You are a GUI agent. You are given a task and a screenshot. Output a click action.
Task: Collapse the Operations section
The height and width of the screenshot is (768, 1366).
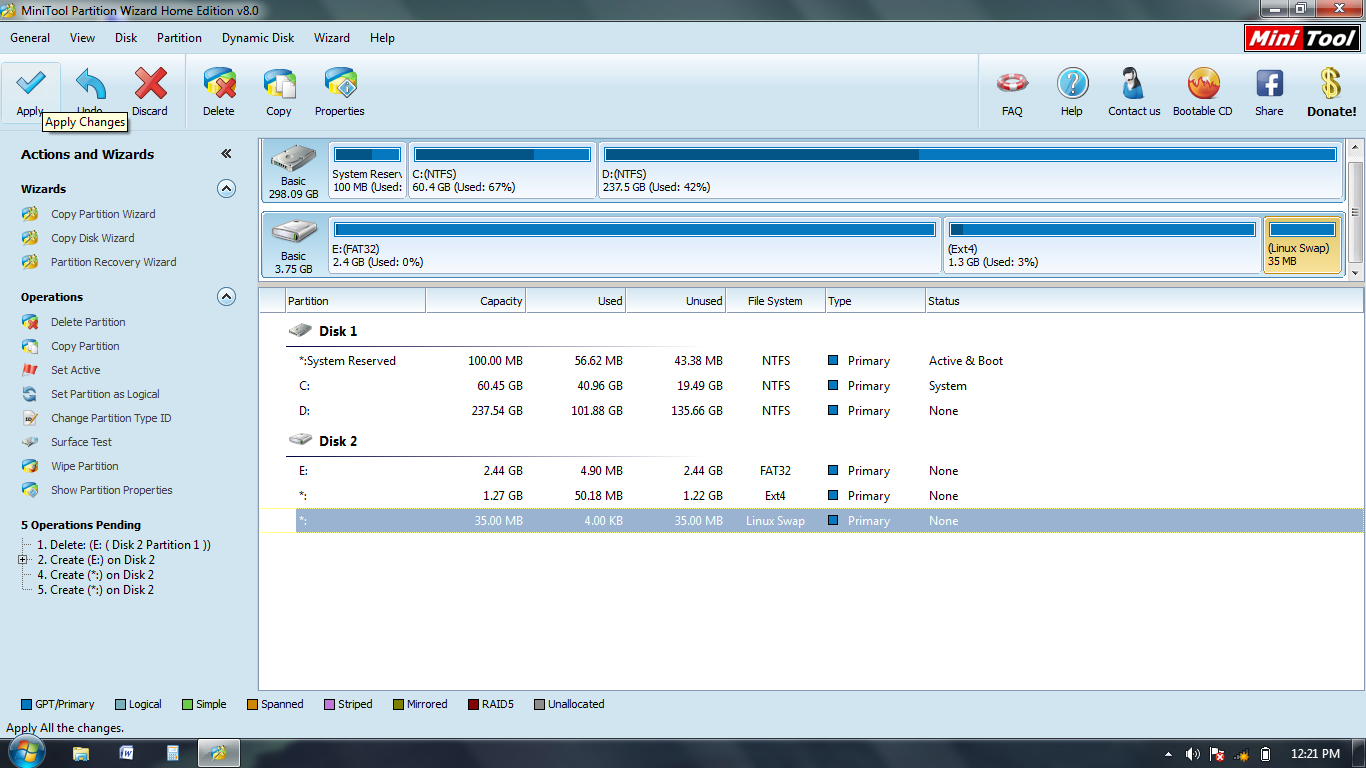pyautogui.click(x=226, y=296)
